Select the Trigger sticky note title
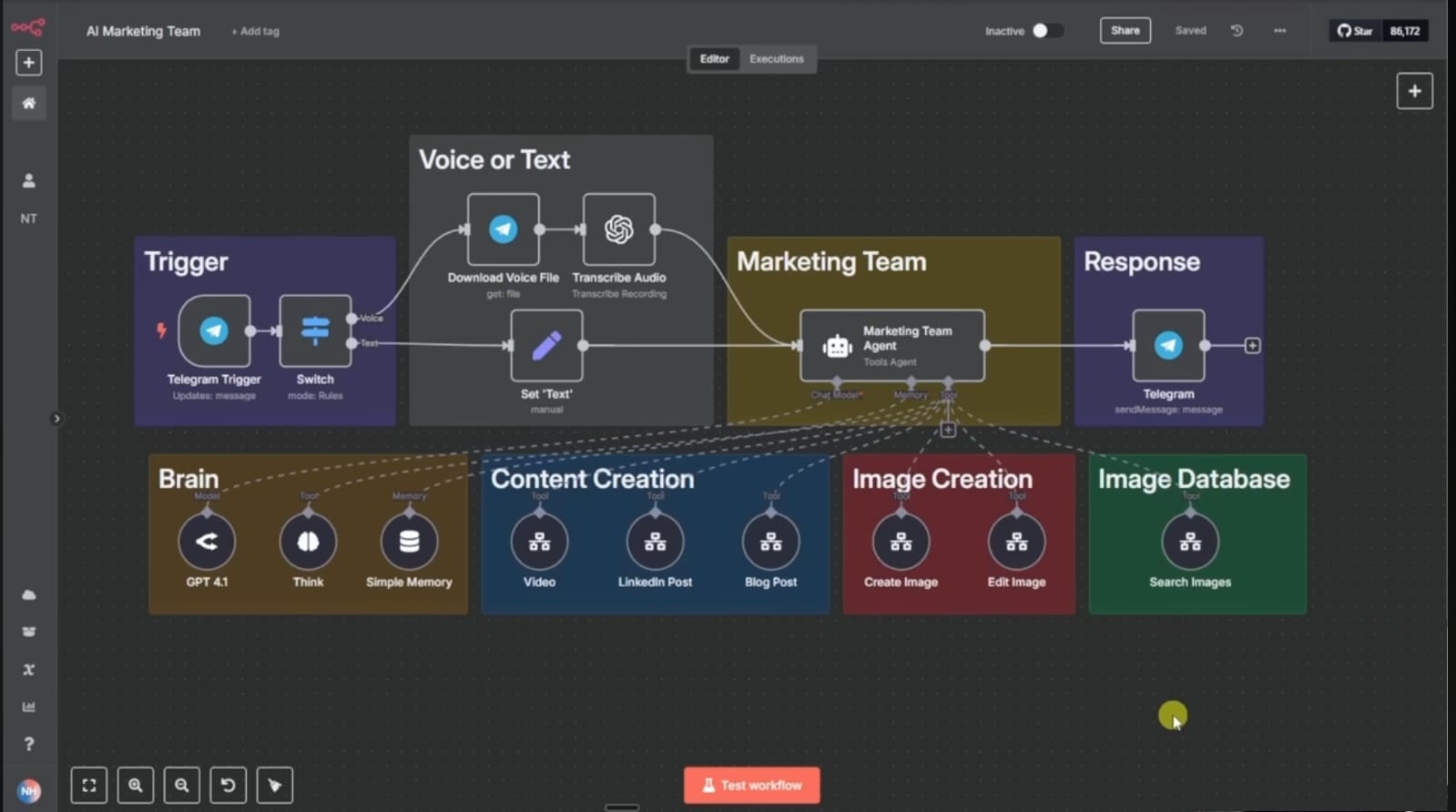 click(186, 262)
